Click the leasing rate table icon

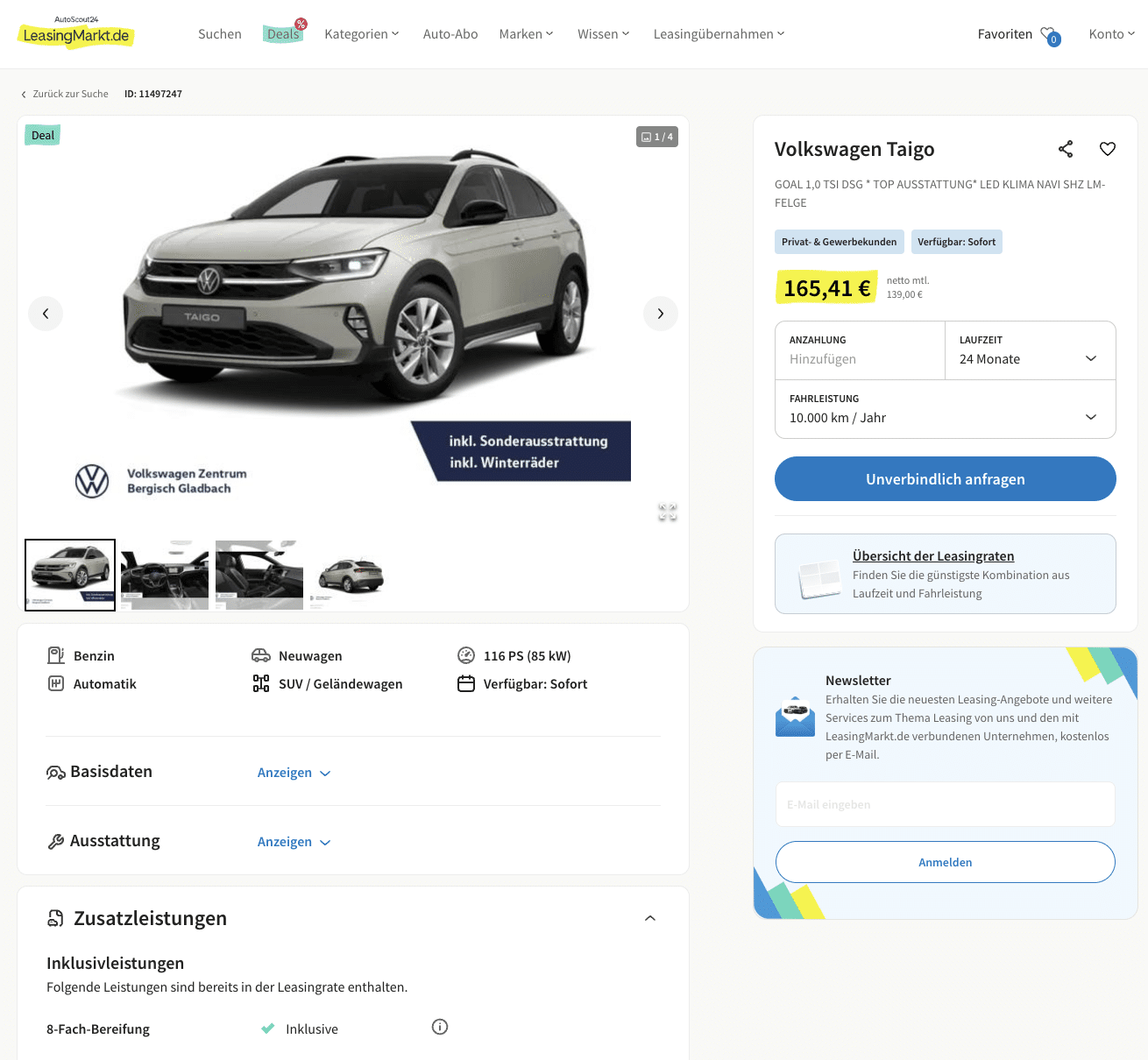click(819, 579)
